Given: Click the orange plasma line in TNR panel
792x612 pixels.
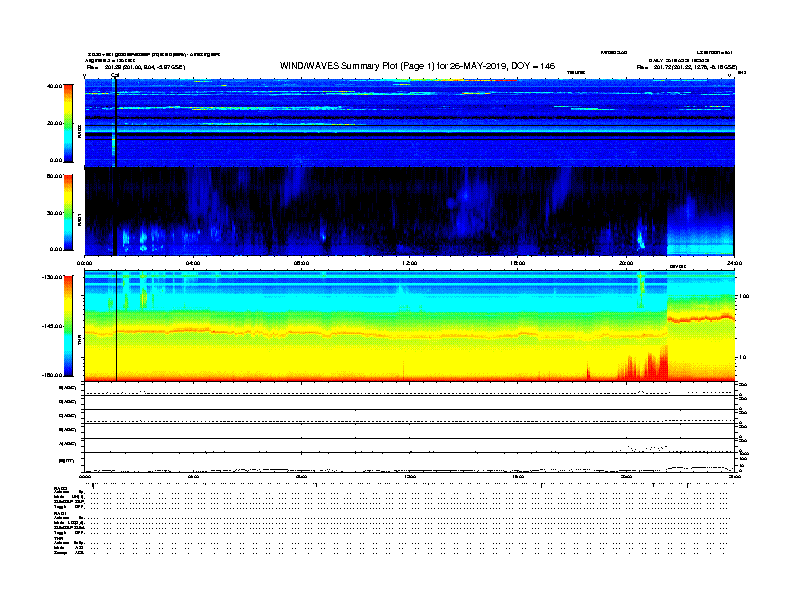Looking at the screenshot, I should 376,334.
